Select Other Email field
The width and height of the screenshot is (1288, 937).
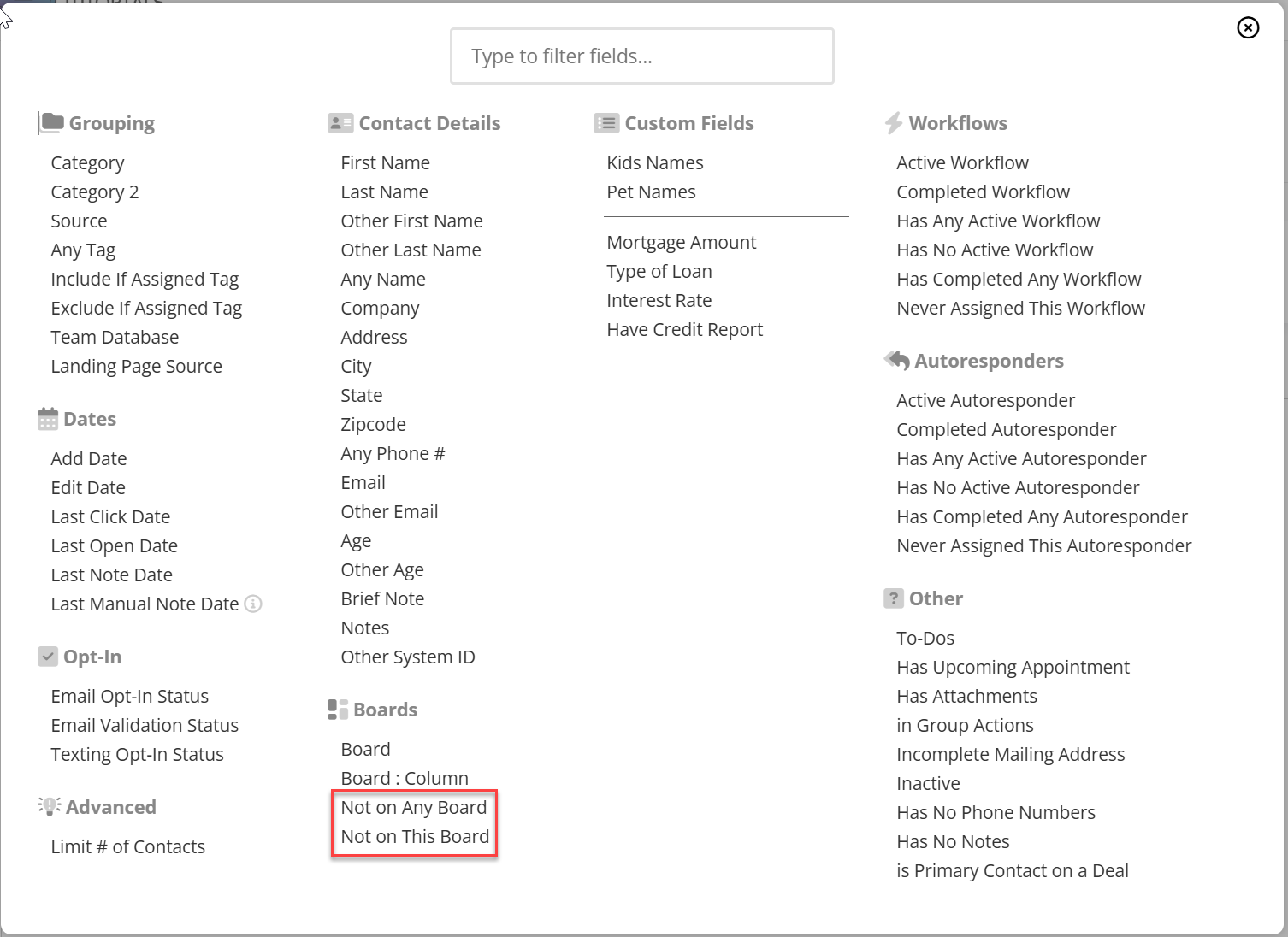coord(389,512)
